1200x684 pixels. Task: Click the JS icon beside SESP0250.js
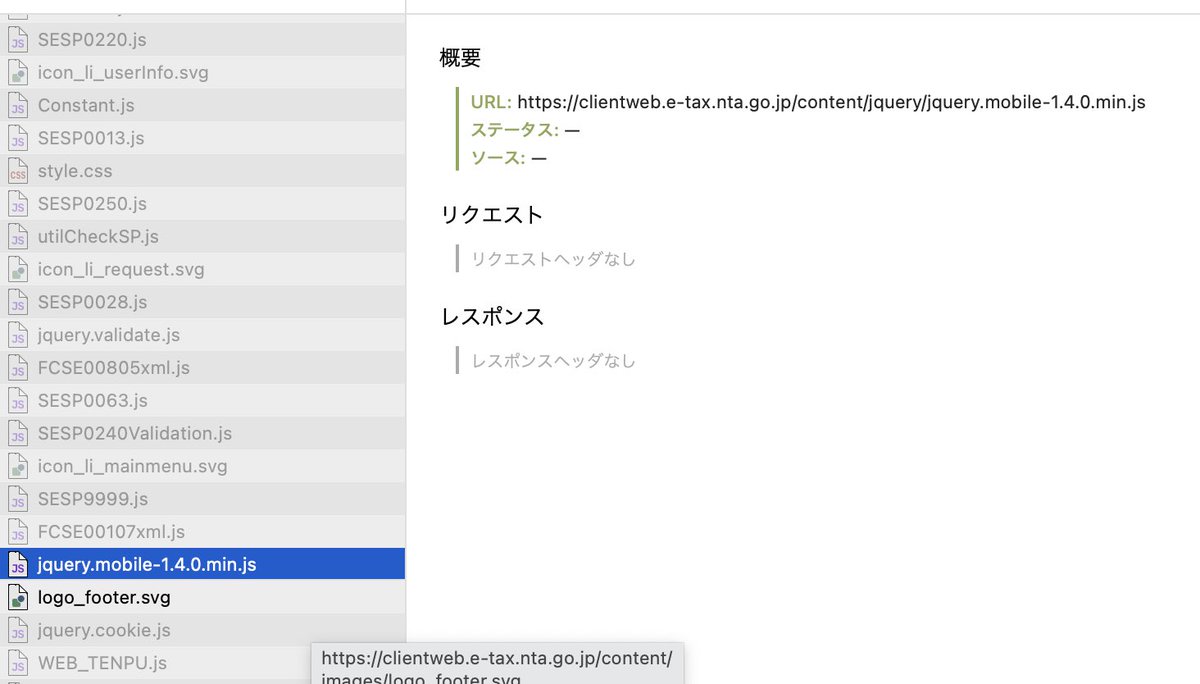point(17,204)
